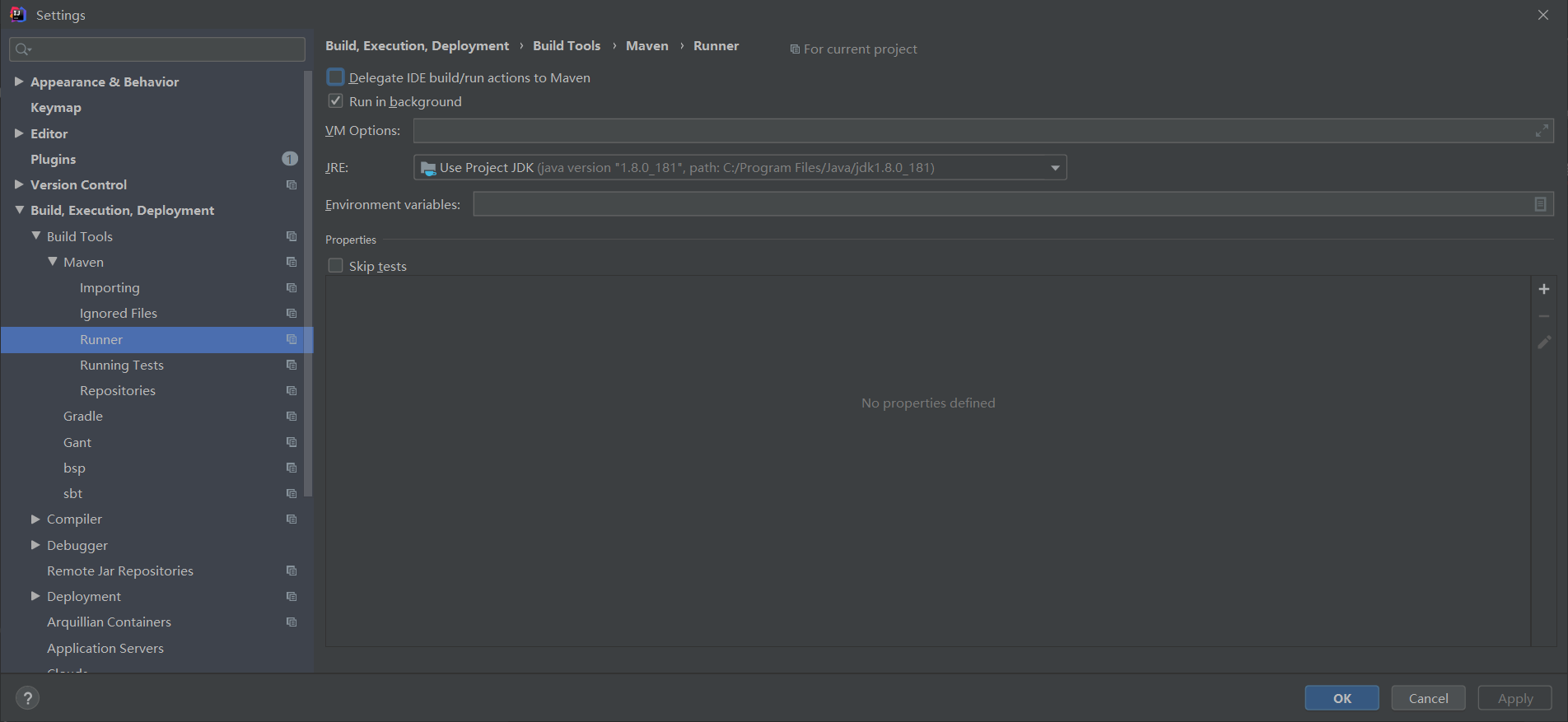Collapse the Maven node
Viewport: 1568px width, 722px height.
click(52, 262)
